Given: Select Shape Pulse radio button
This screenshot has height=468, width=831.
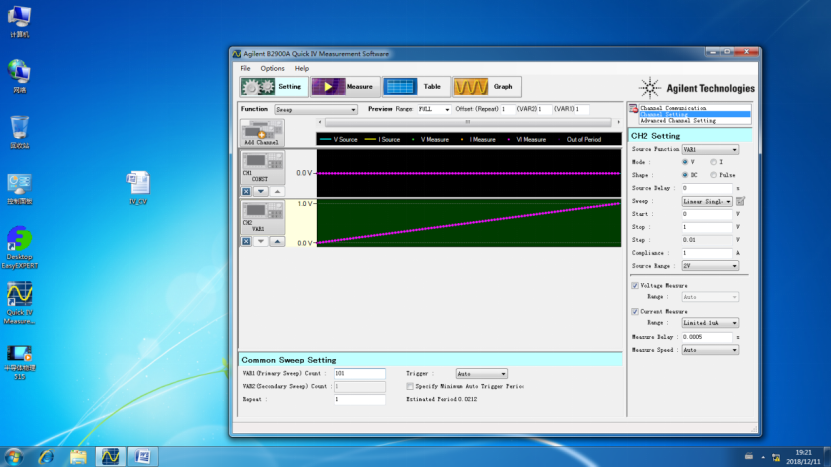Looking at the screenshot, I should pyautogui.click(x=713, y=175).
